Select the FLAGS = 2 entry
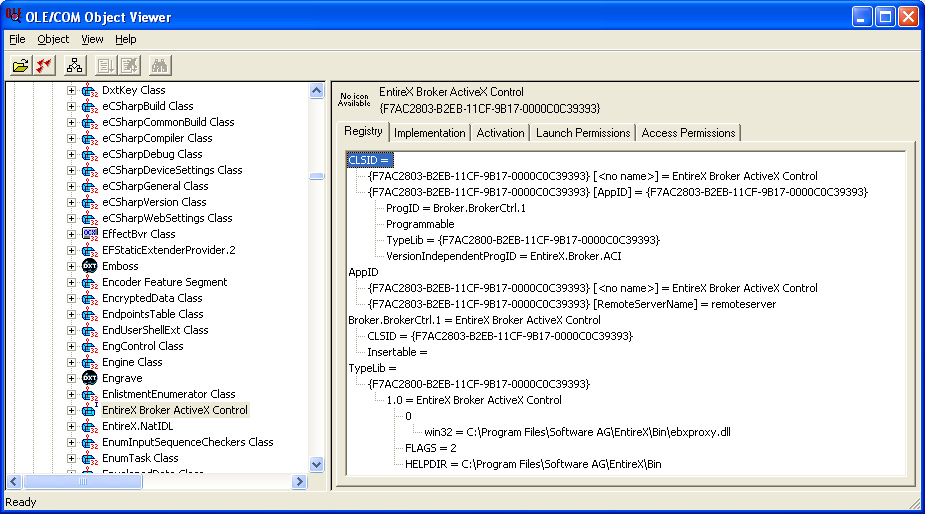 coord(431,448)
